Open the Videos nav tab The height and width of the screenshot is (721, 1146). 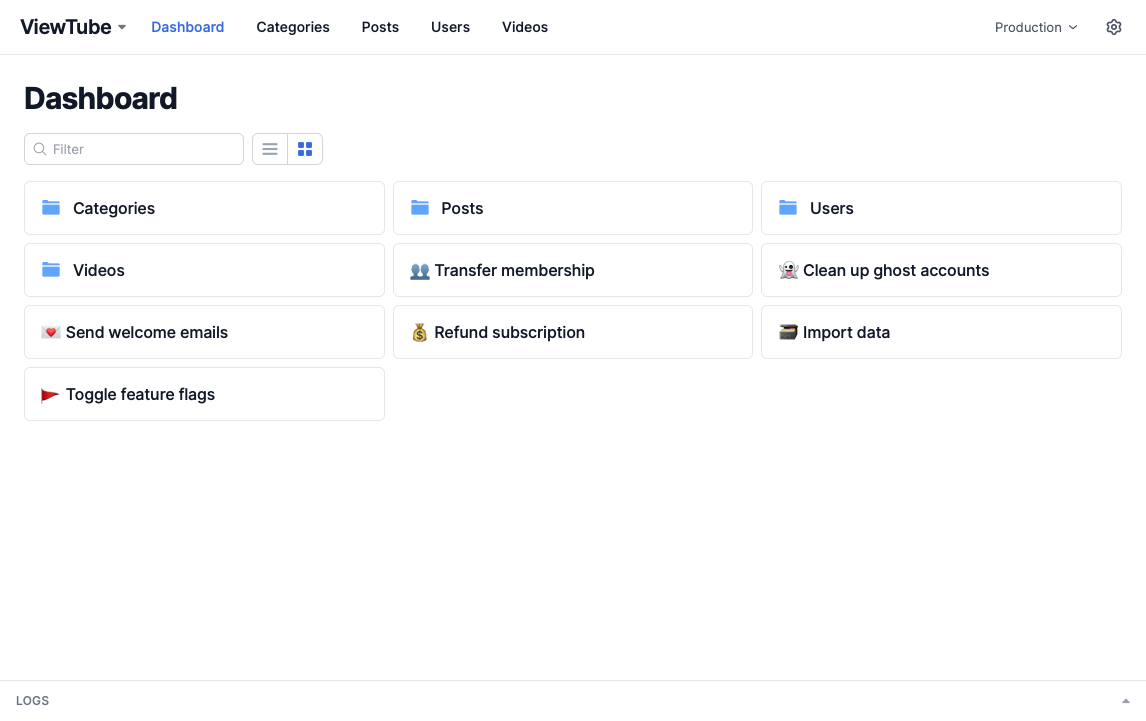525,27
